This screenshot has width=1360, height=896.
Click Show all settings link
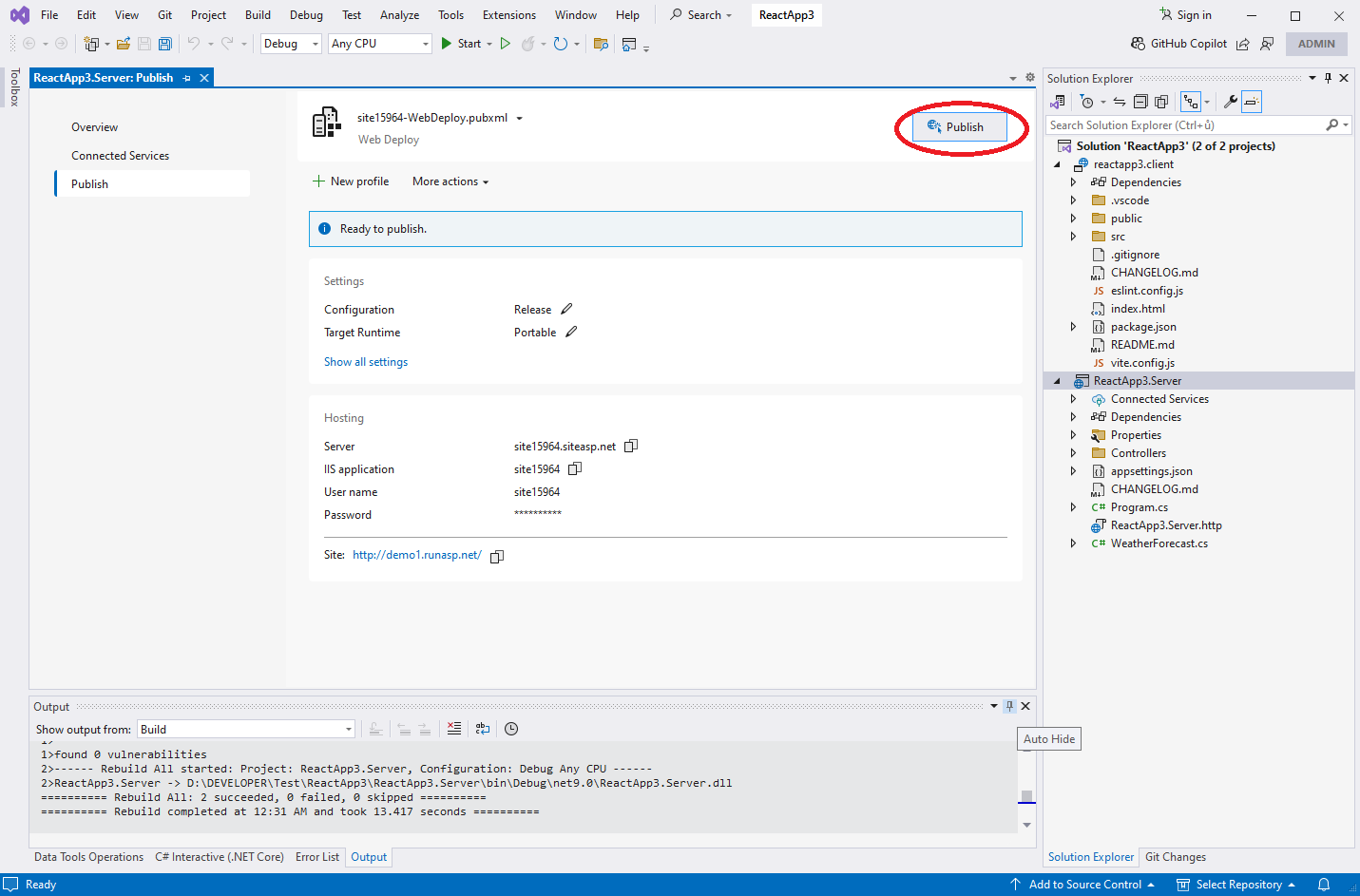(366, 362)
